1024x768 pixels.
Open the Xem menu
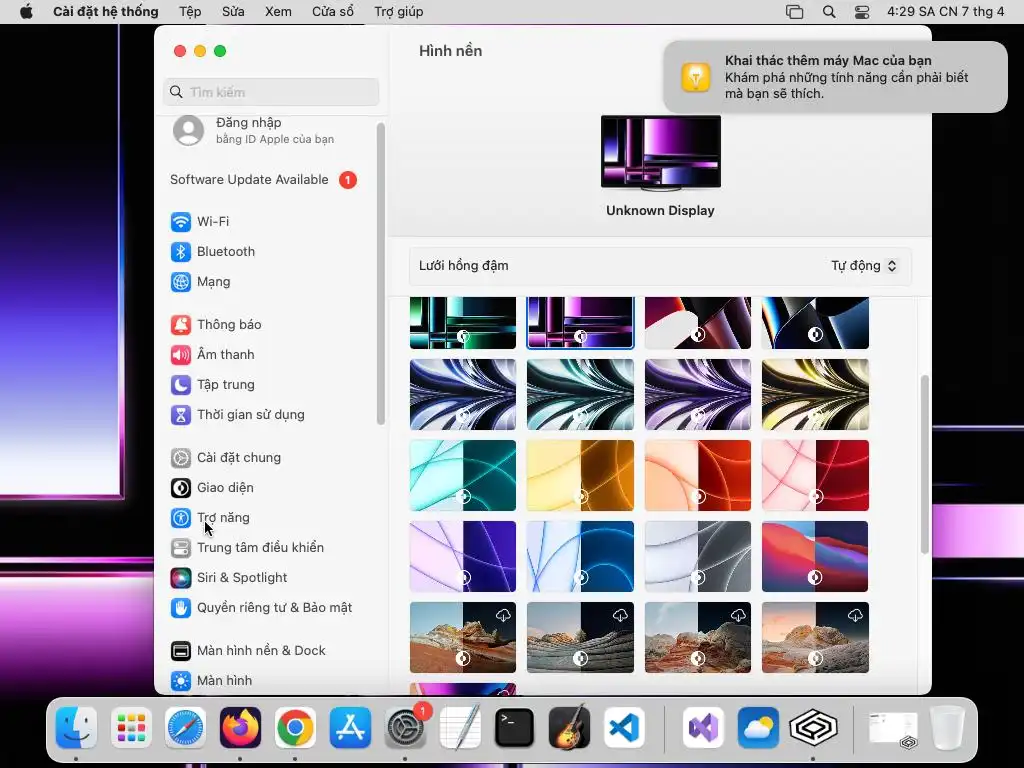(278, 12)
